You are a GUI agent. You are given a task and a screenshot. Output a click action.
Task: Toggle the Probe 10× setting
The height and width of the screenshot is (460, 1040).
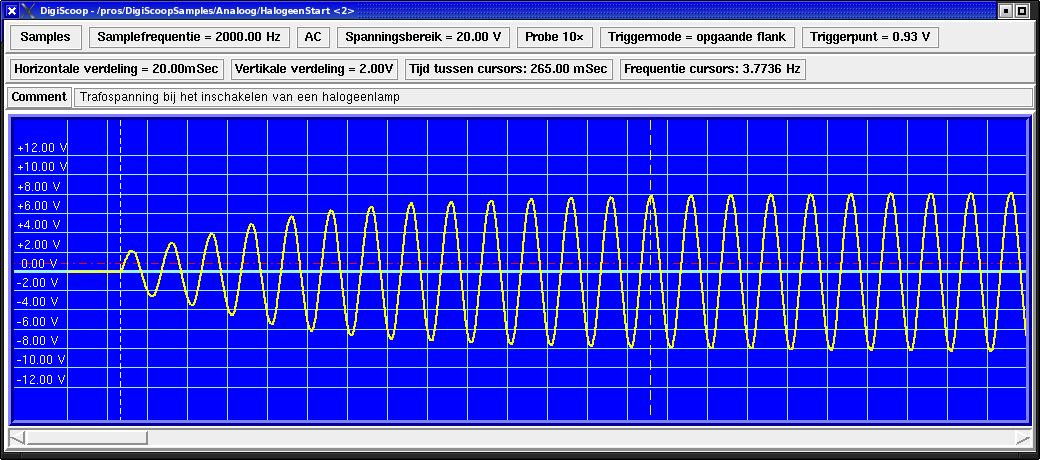[554, 37]
